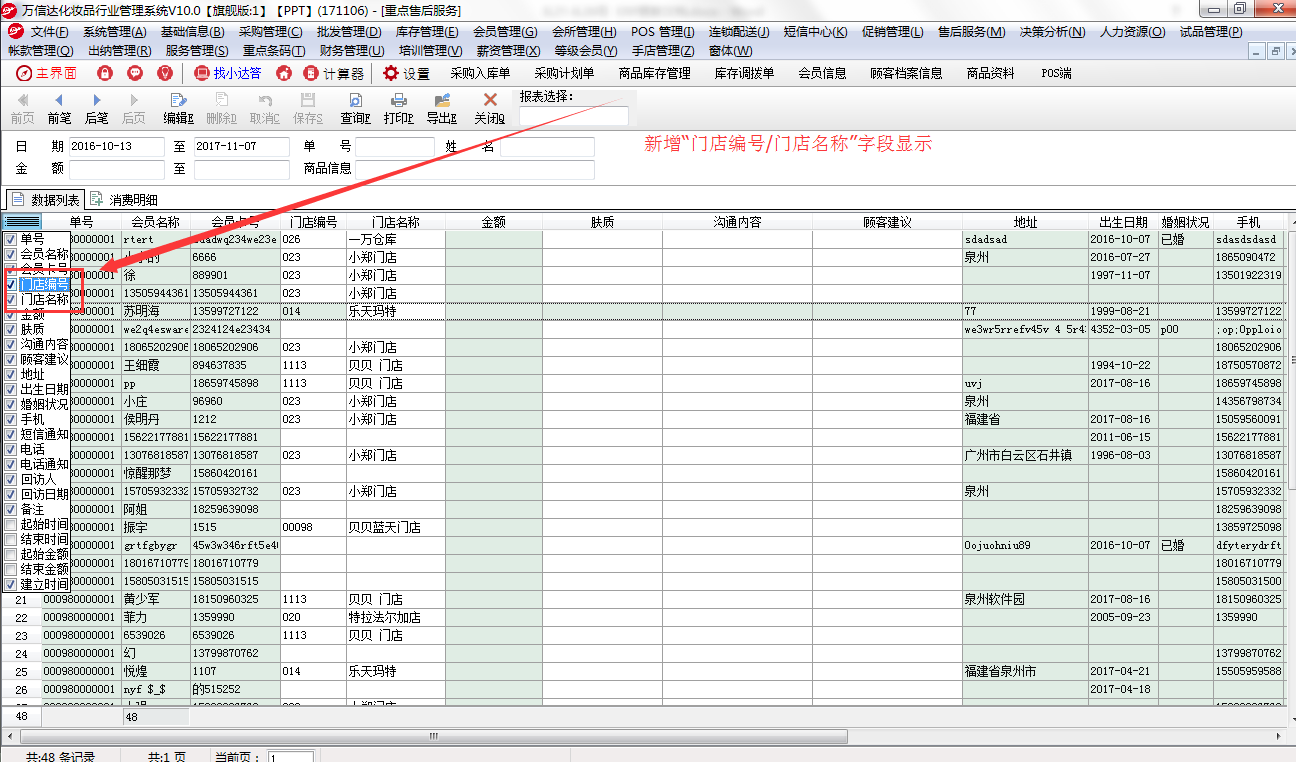This screenshot has width=1296, height=762.
Task: Toggle the 出生日期 column checkbox
Action: [10, 389]
